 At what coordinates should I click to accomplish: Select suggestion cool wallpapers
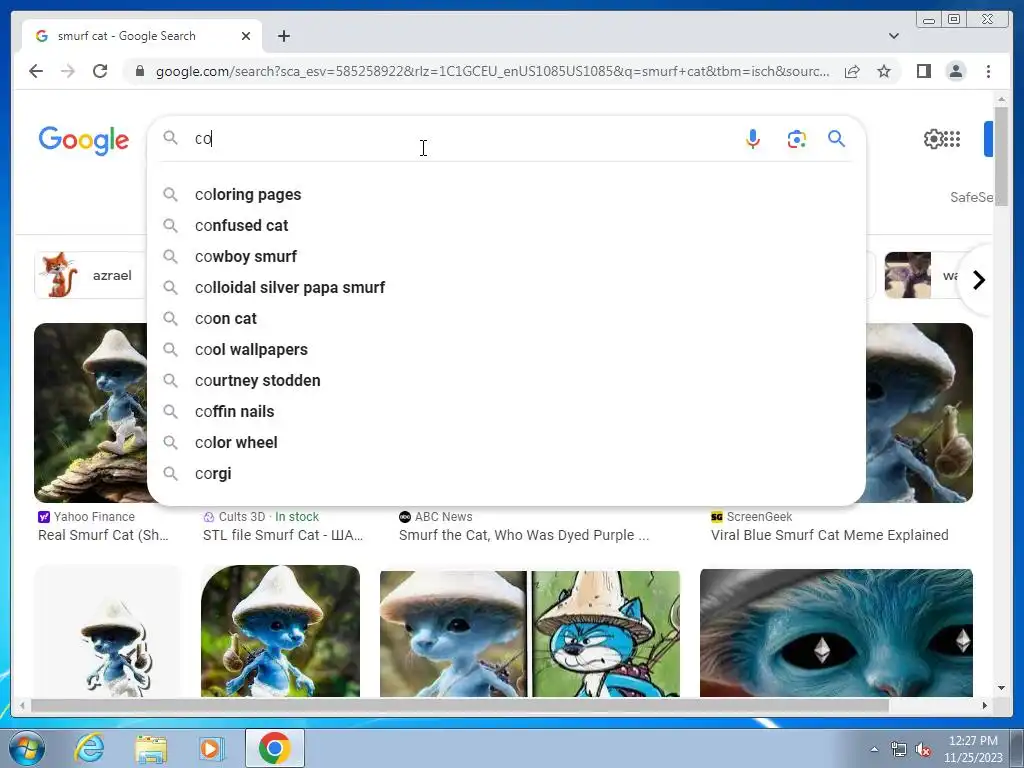click(506, 349)
